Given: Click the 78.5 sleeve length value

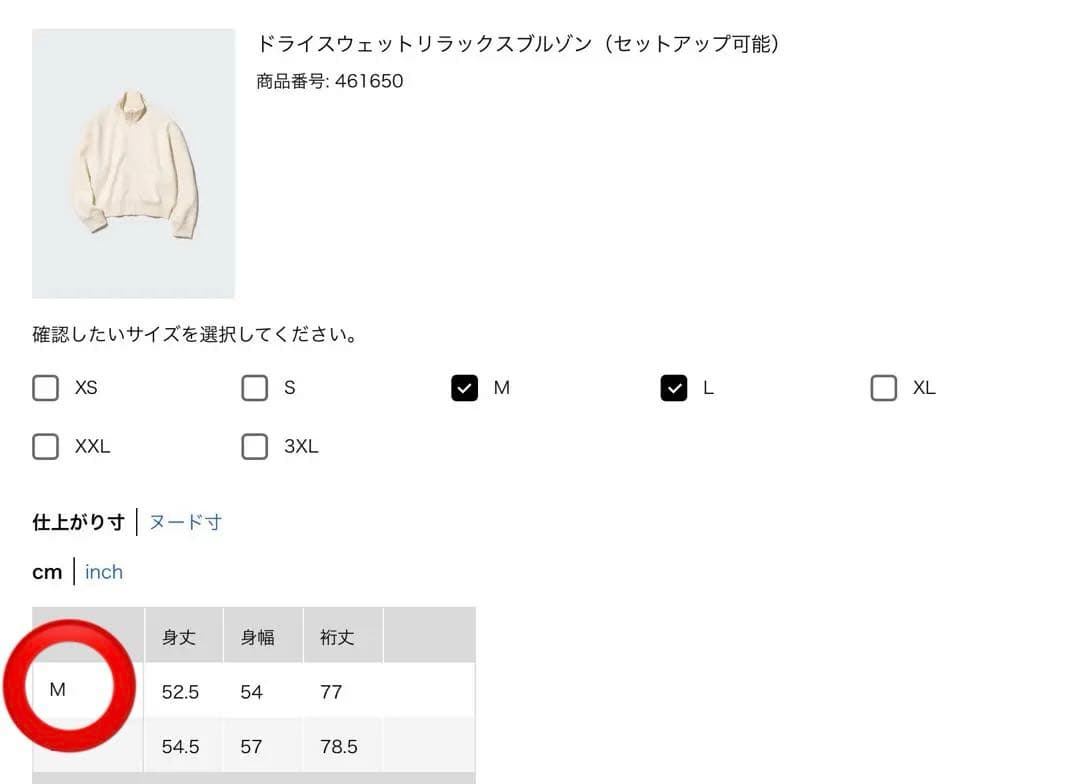Looking at the screenshot, I should tap(339, 746).
